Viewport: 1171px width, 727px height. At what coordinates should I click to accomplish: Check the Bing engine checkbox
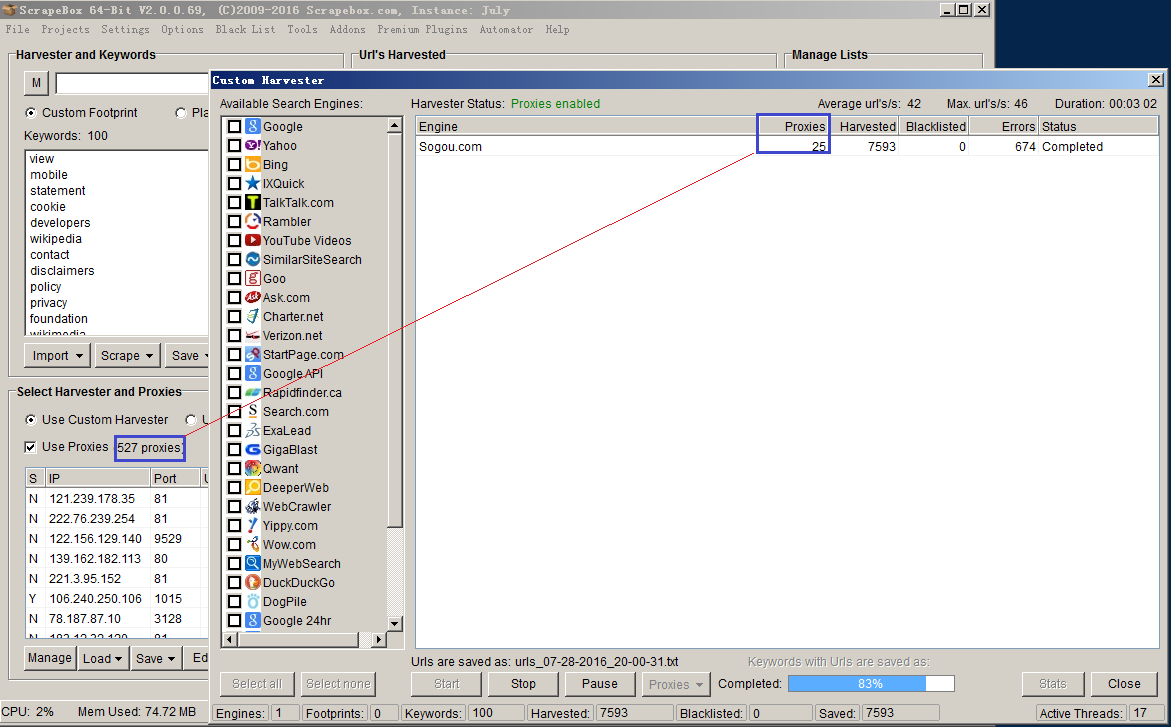[234, 164]
